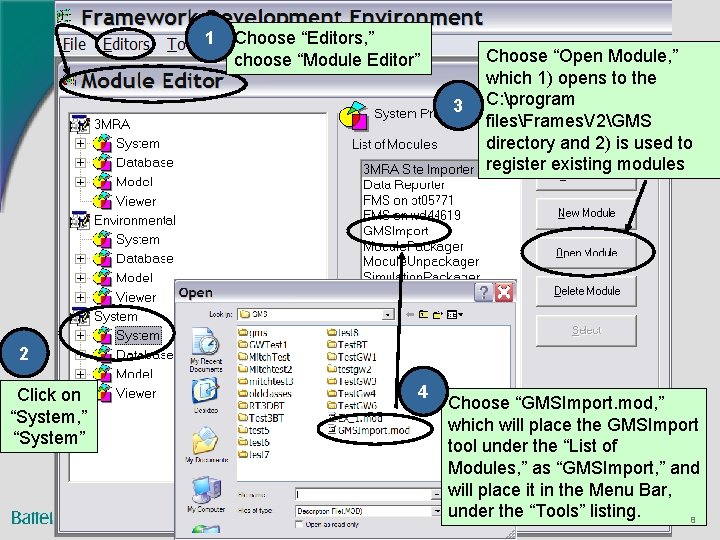Click Up One Level folder icon

click(x=423, y=315)
